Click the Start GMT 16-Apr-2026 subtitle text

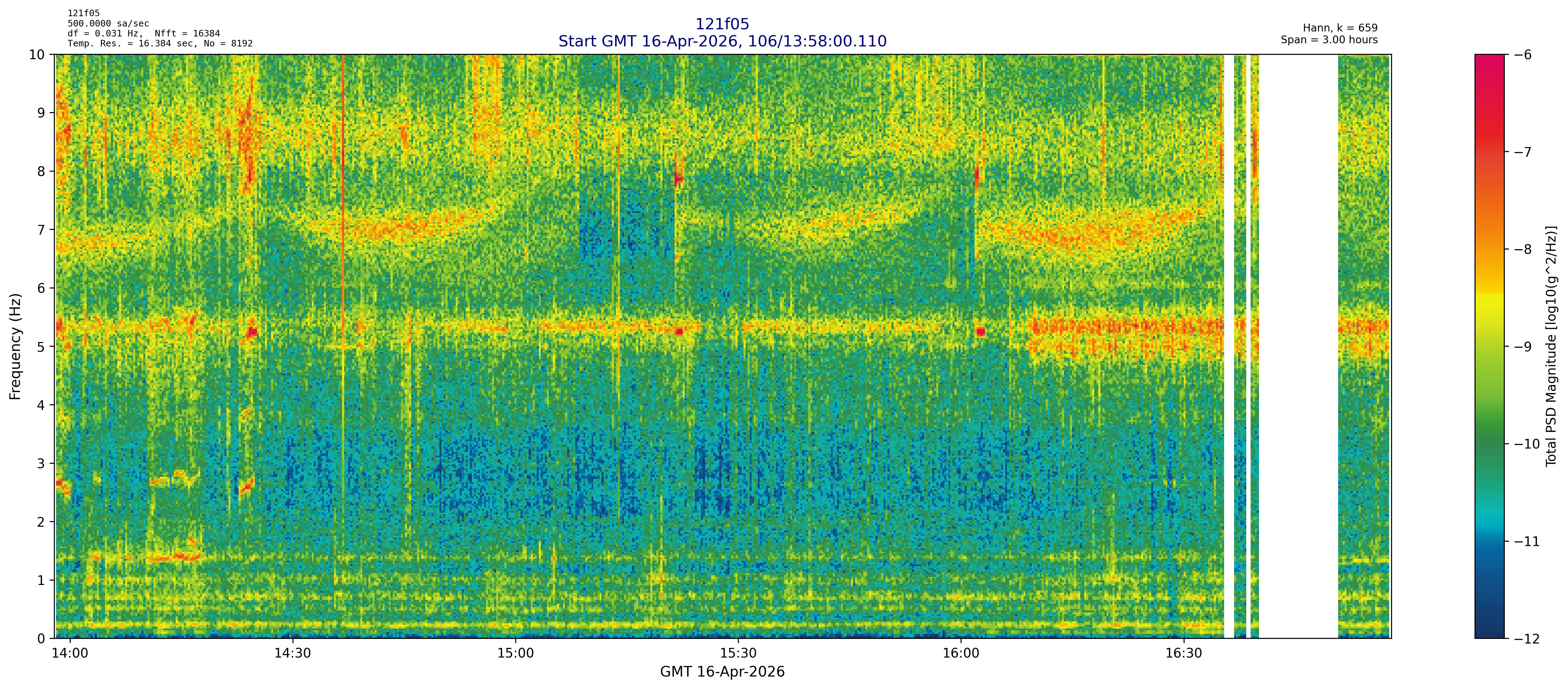click(x=722, y=41)
